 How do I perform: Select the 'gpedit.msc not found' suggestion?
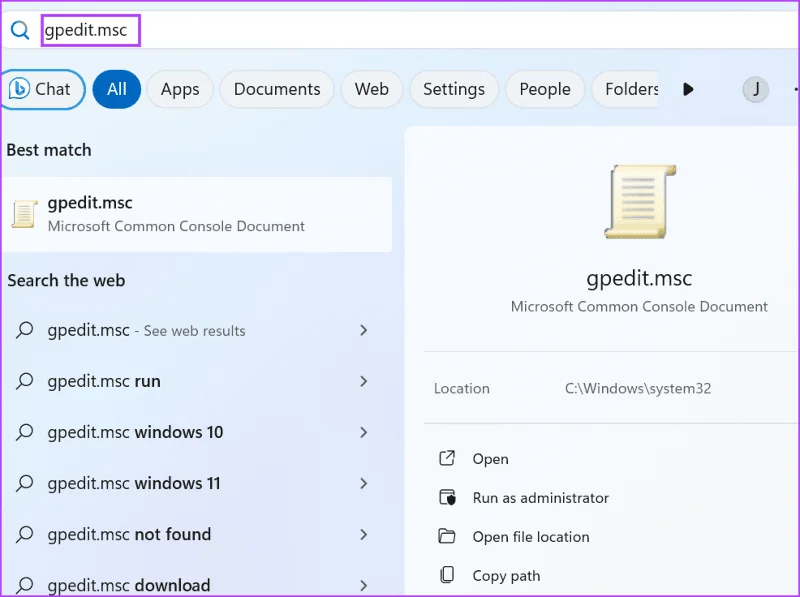pos(129,534)
